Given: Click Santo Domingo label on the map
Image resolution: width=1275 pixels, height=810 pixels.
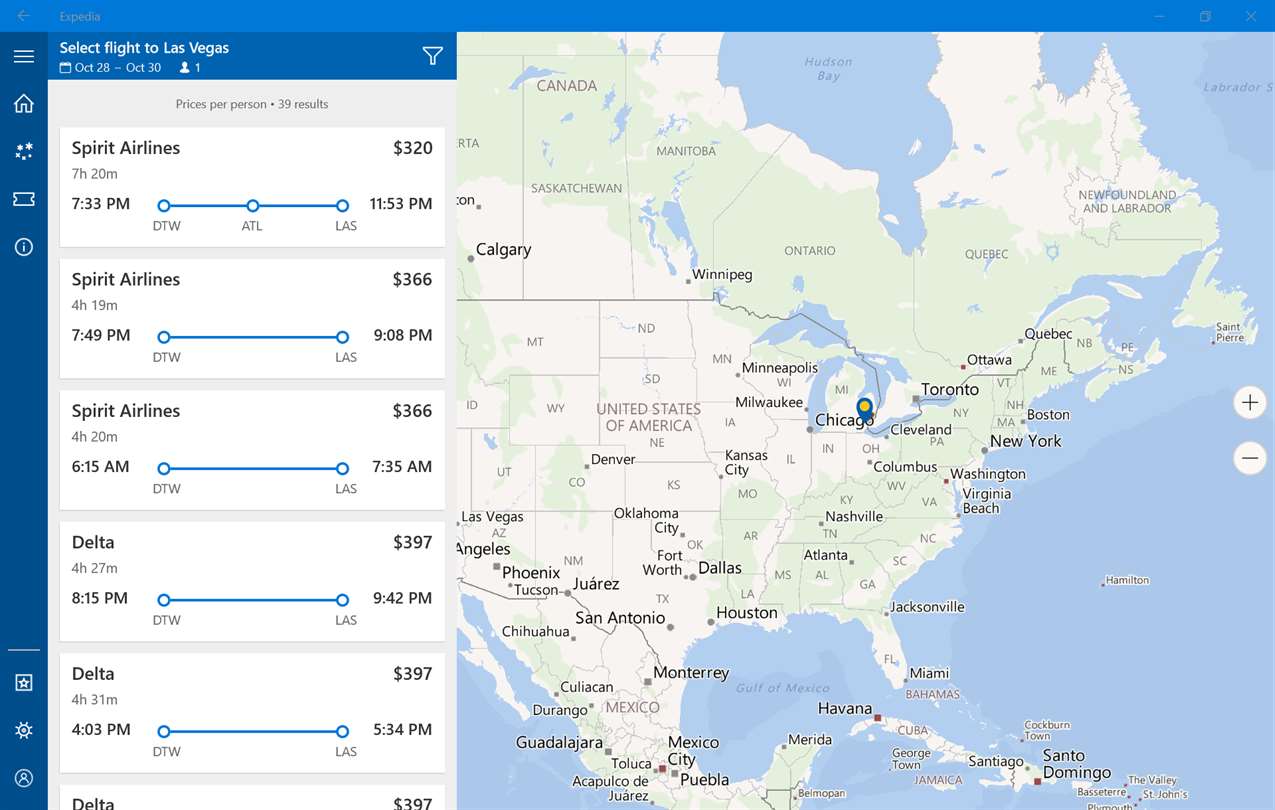Looking at the screenshot, I should [x=1076, y=764].
